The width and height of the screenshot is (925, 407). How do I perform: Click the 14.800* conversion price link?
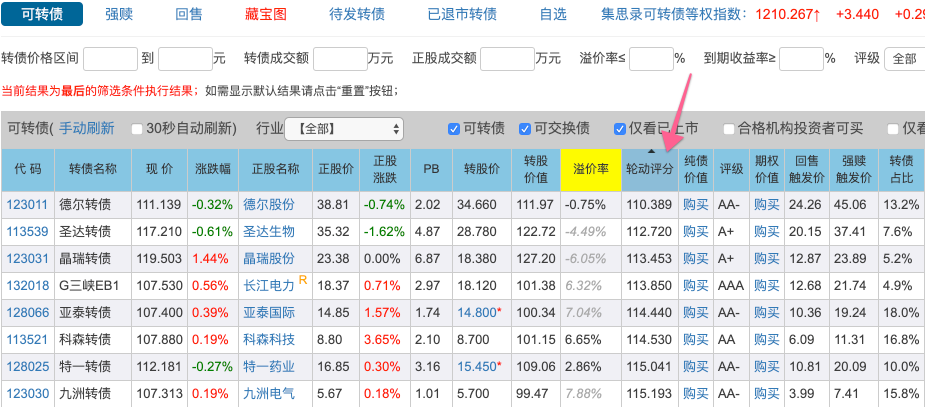pyautogui.click(x=480, y=313)
